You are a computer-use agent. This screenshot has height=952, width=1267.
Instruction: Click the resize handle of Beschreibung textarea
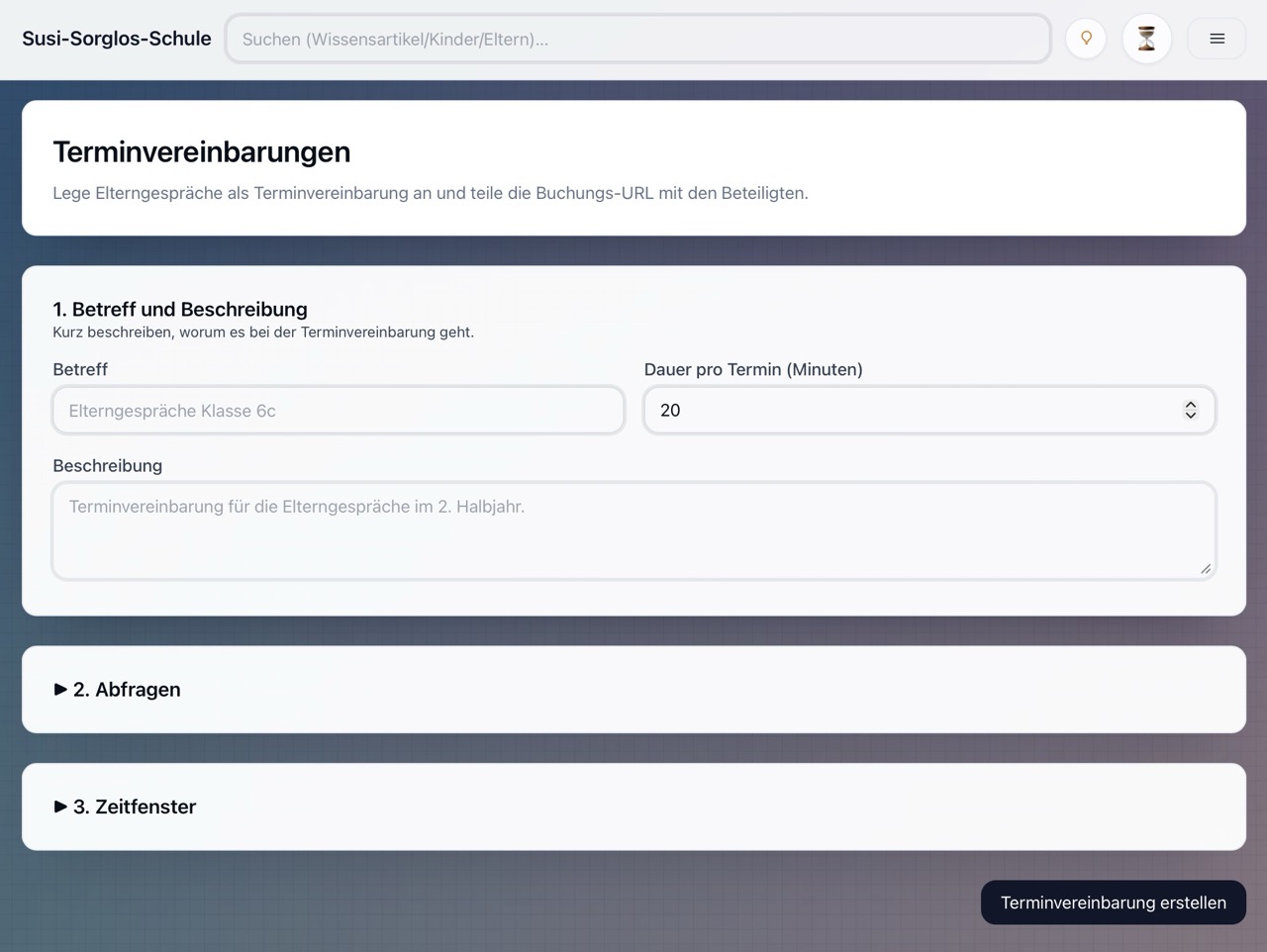pyautogui.click(x=1205, y=568)
